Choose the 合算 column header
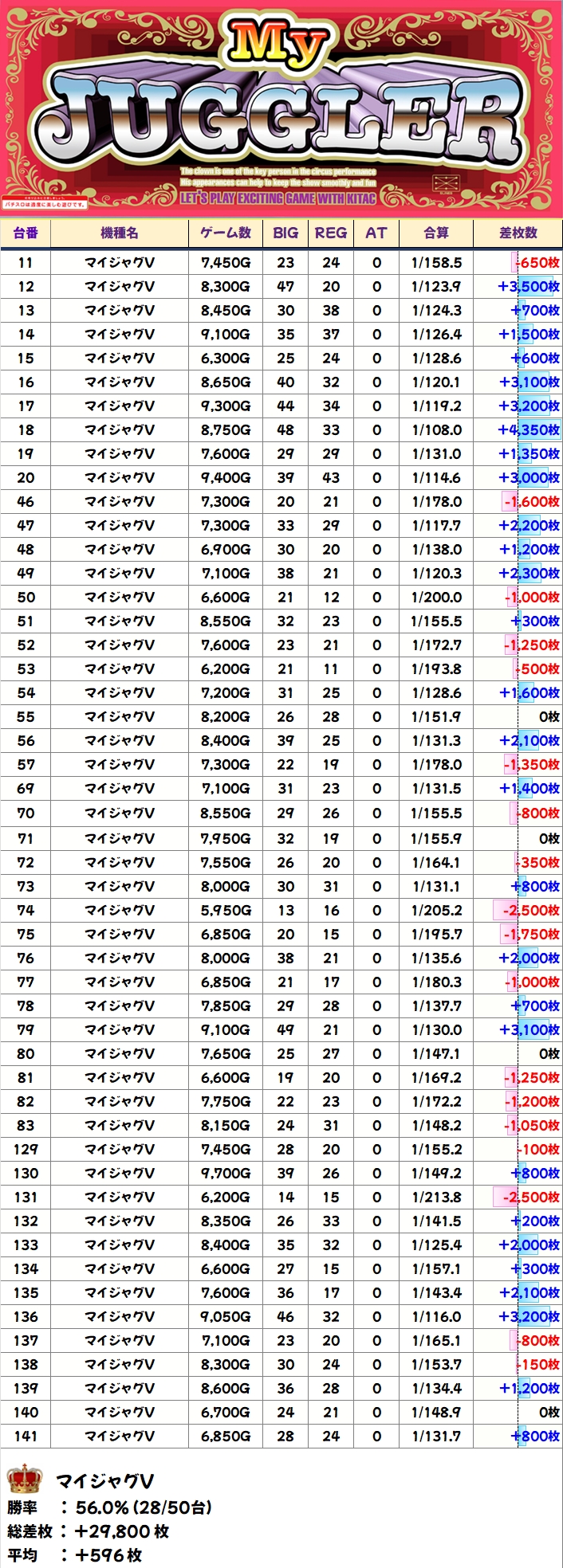This screenshot has width=563, height=1568. [x=436, y=233]
